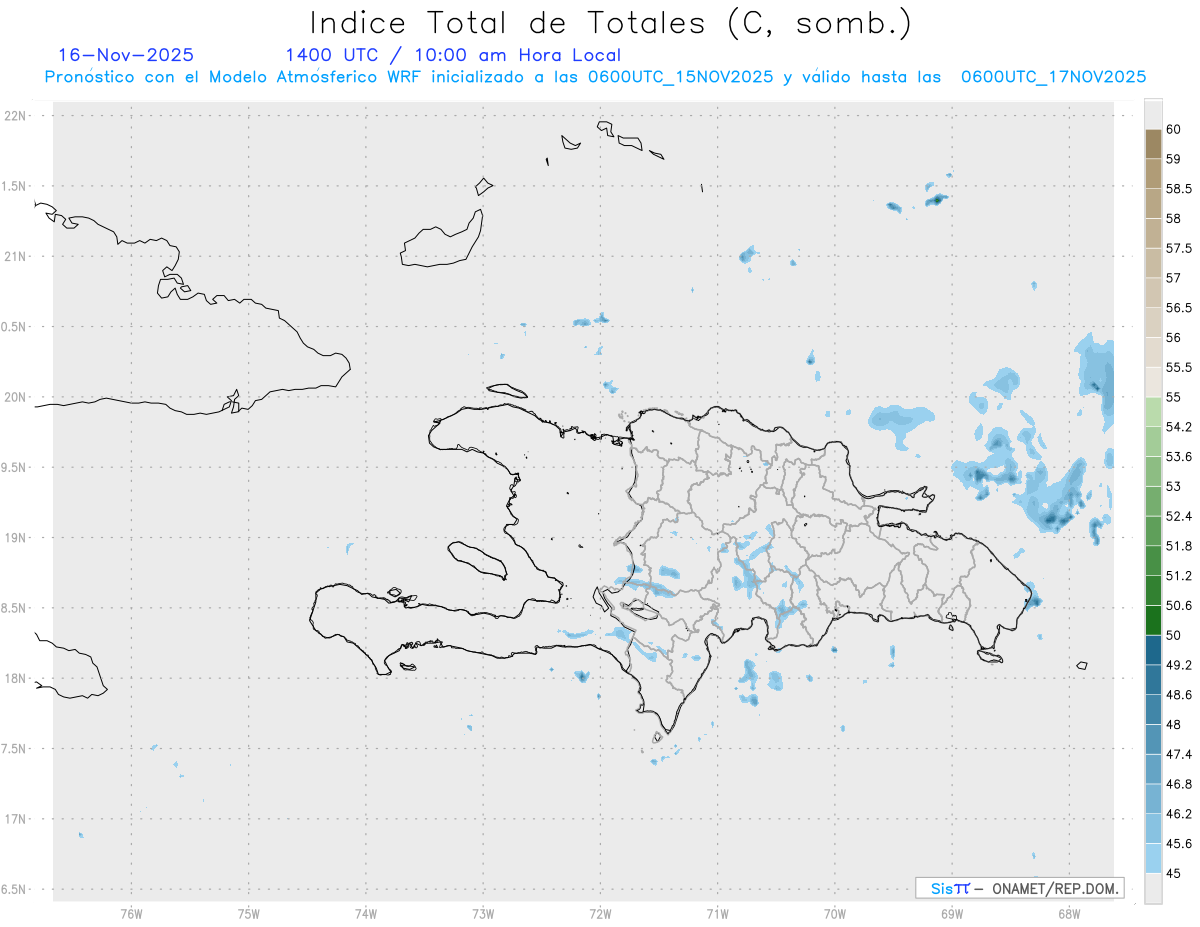Click the colorbar value label '51.8'
Viewport: 1200px width, 927px height.
[x=1178, y=546]
